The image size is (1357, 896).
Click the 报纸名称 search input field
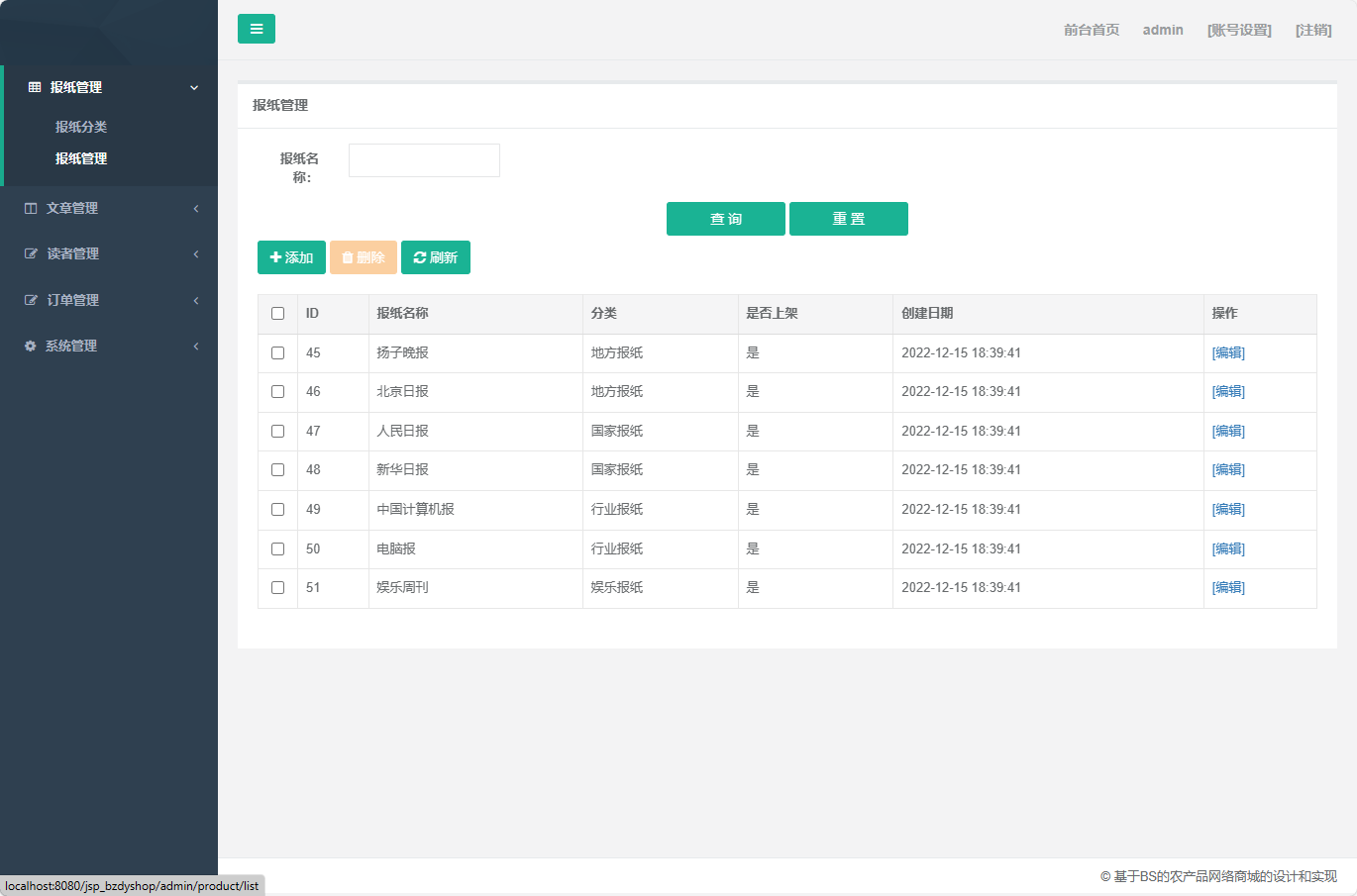pos(424,159)
